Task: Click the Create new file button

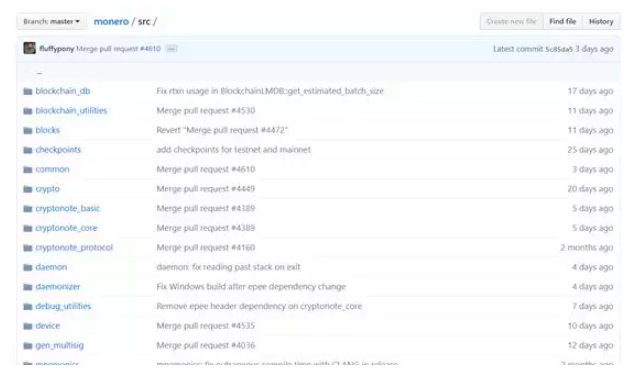Action: 511,21
